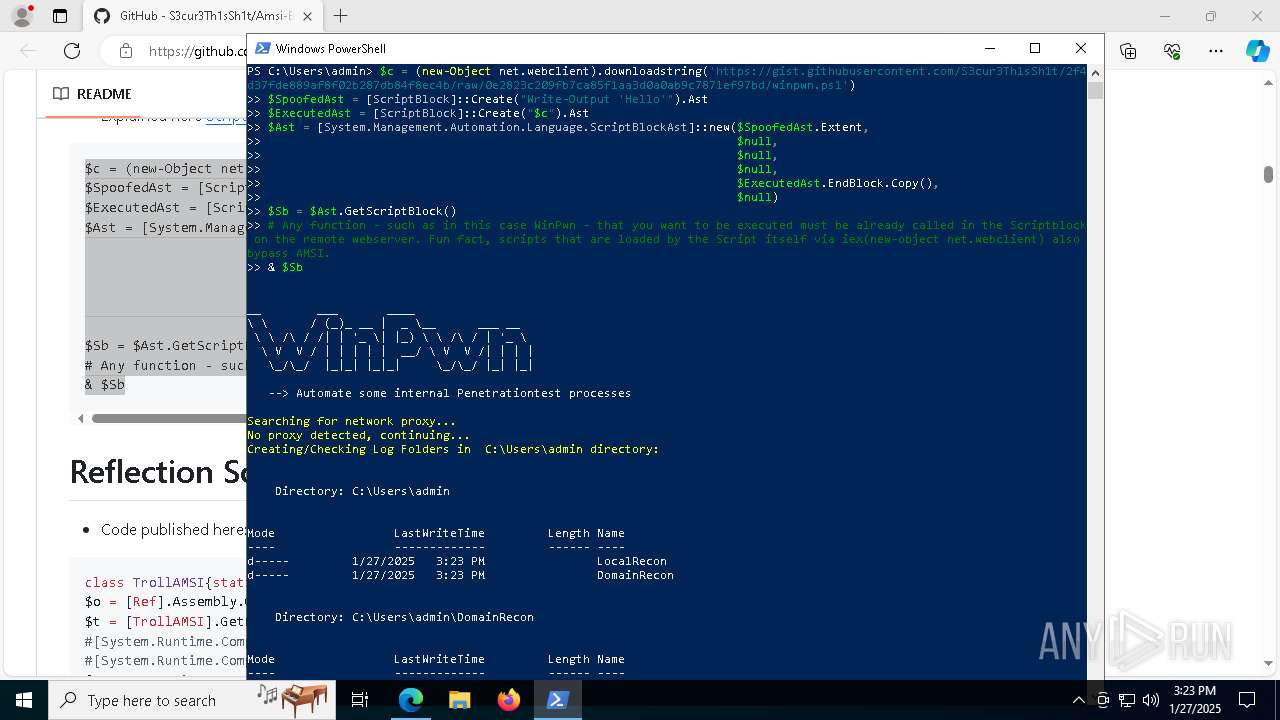The width and height of the screenshot is (1280, 720).
Task: Minimize the Windows PowerShell window
Action: pyautogui.click(x=990, y=48)
